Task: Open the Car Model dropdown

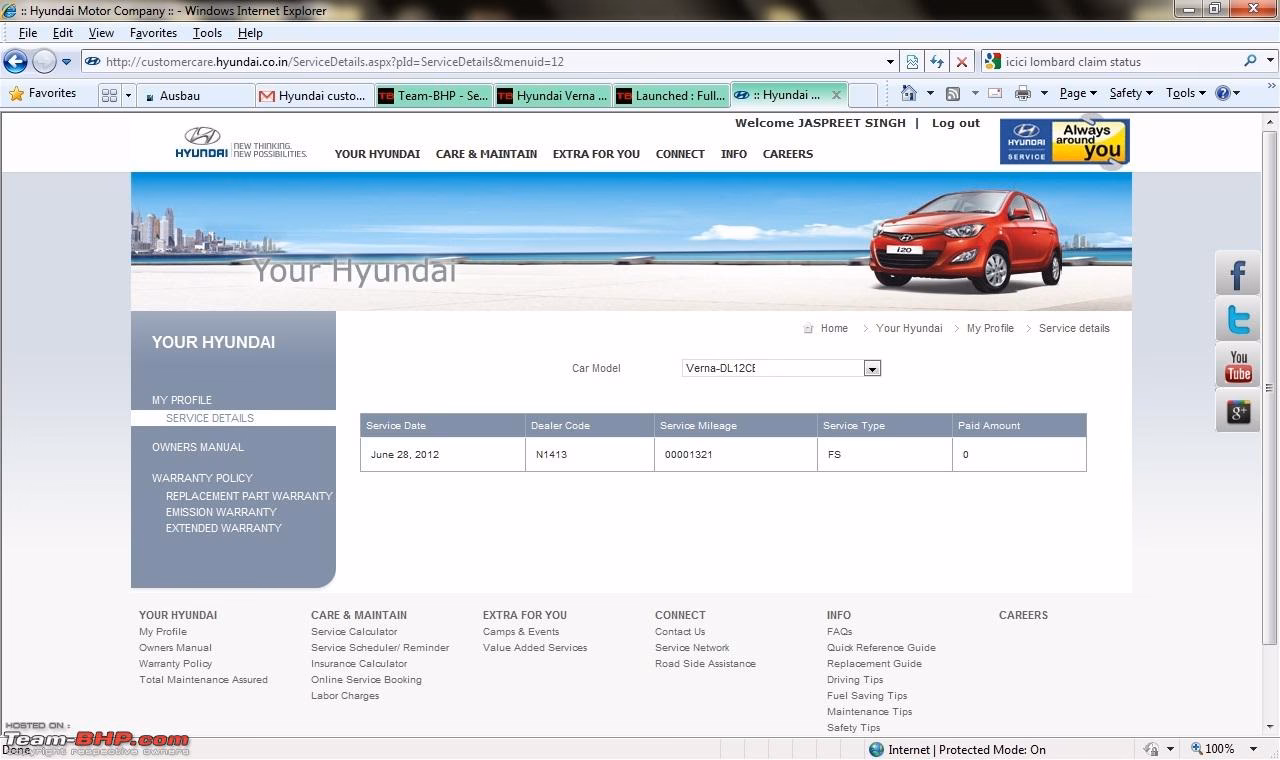Action: (871, 368)
